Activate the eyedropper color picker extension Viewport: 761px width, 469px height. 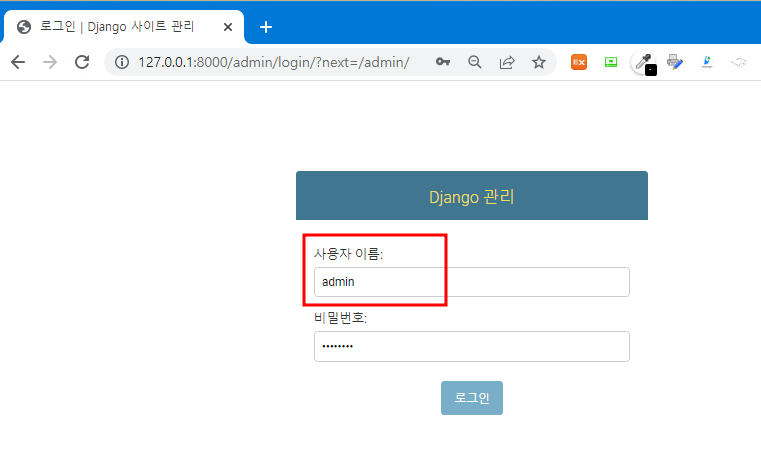pyautogui.click(x=644, y=62)
